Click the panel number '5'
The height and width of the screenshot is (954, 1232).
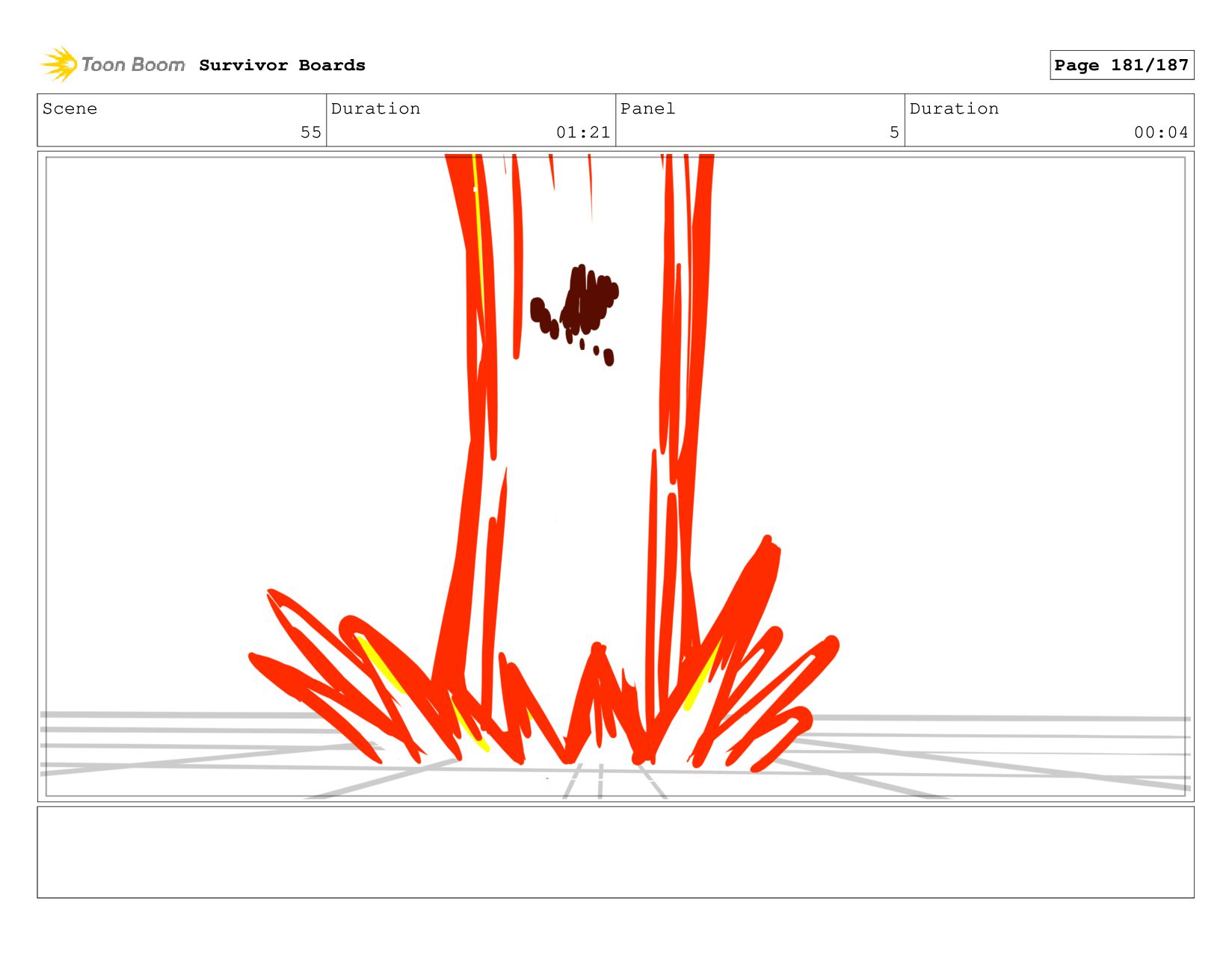894,132
